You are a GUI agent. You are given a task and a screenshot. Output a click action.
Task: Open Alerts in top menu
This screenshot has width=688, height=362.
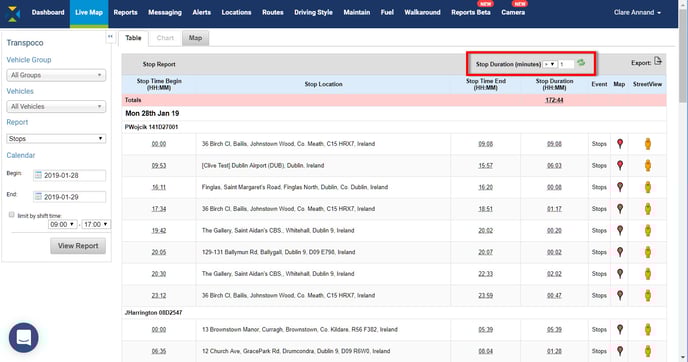pyautogui.click(x=201, y=12)
